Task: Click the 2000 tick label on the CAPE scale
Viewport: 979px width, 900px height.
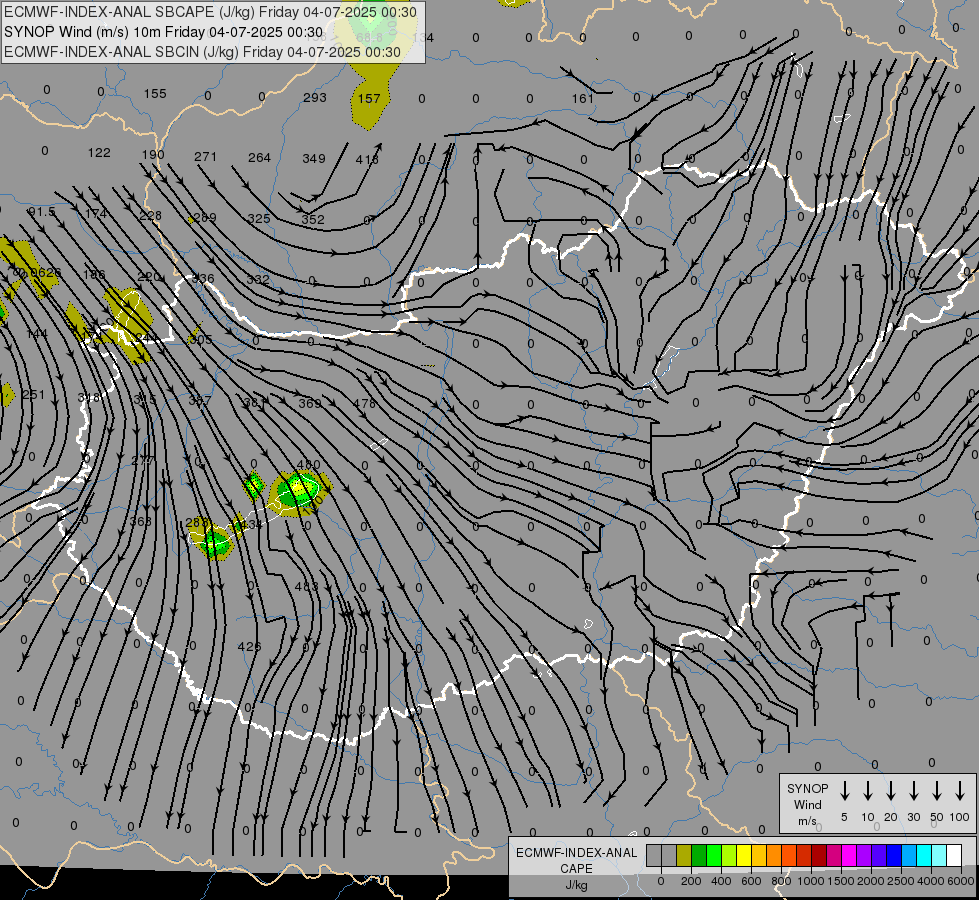Action: click(x=871, y=881)
